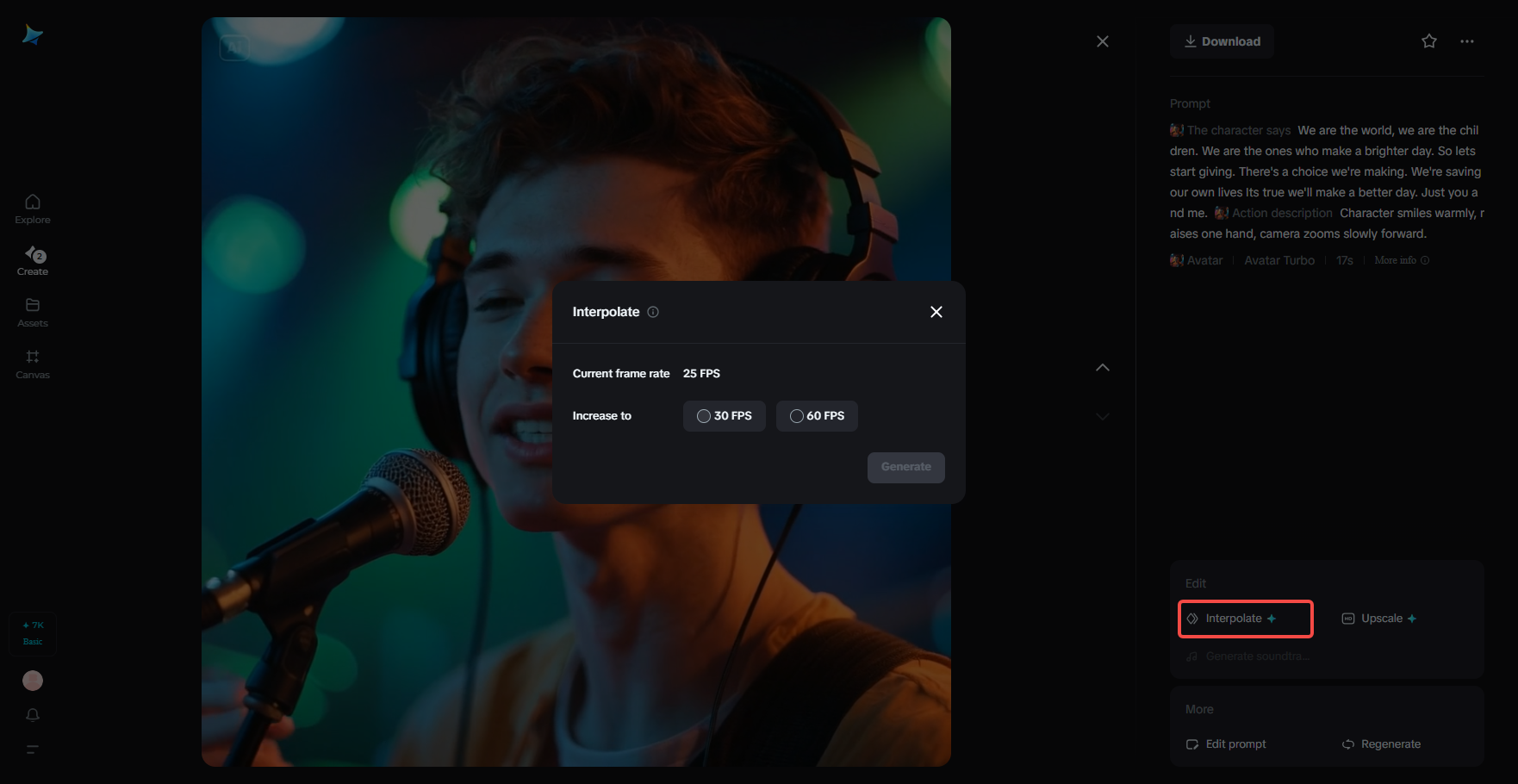Image resolution: width=1518 pixels, height=784 pixels.
Task: Click the app logo in the sidebar
Action: pyautogui.click(x=33, y=34)
